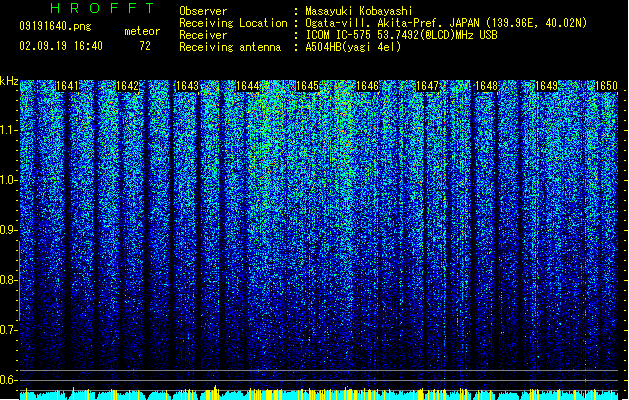Screen dimensions: 629x400
Task: Click the Receiving Location label
Action: 233,23
